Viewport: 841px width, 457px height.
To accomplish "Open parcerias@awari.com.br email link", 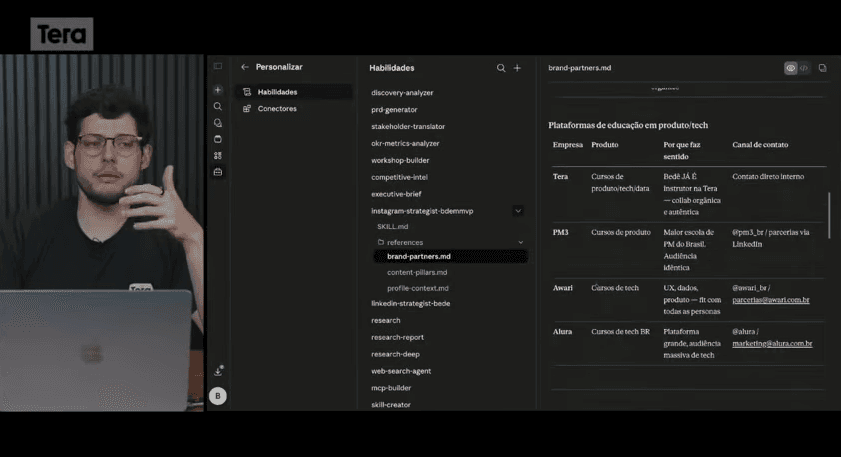I will 771,300.
